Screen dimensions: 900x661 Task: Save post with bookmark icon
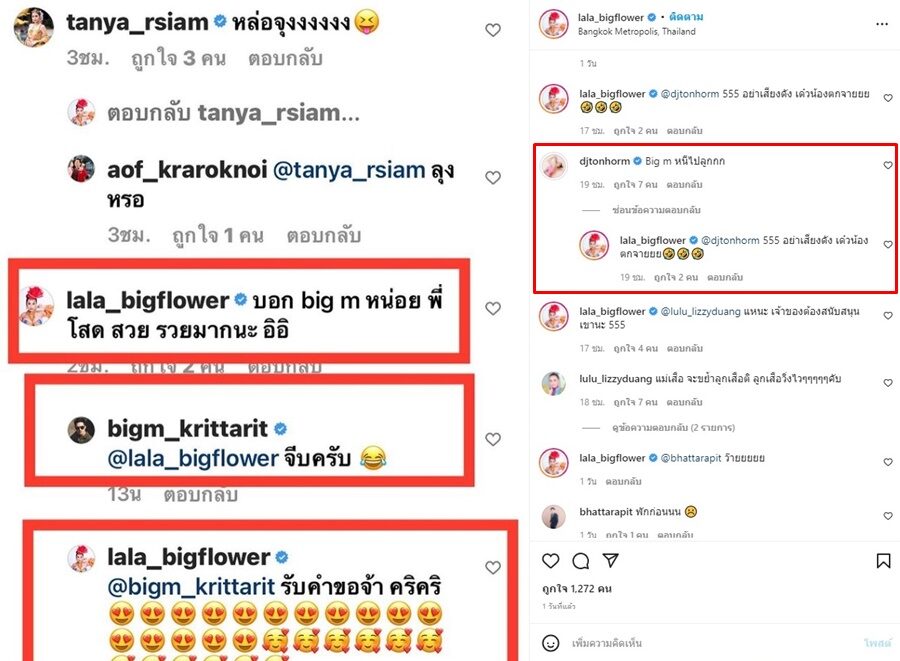(x=883, y=561)
